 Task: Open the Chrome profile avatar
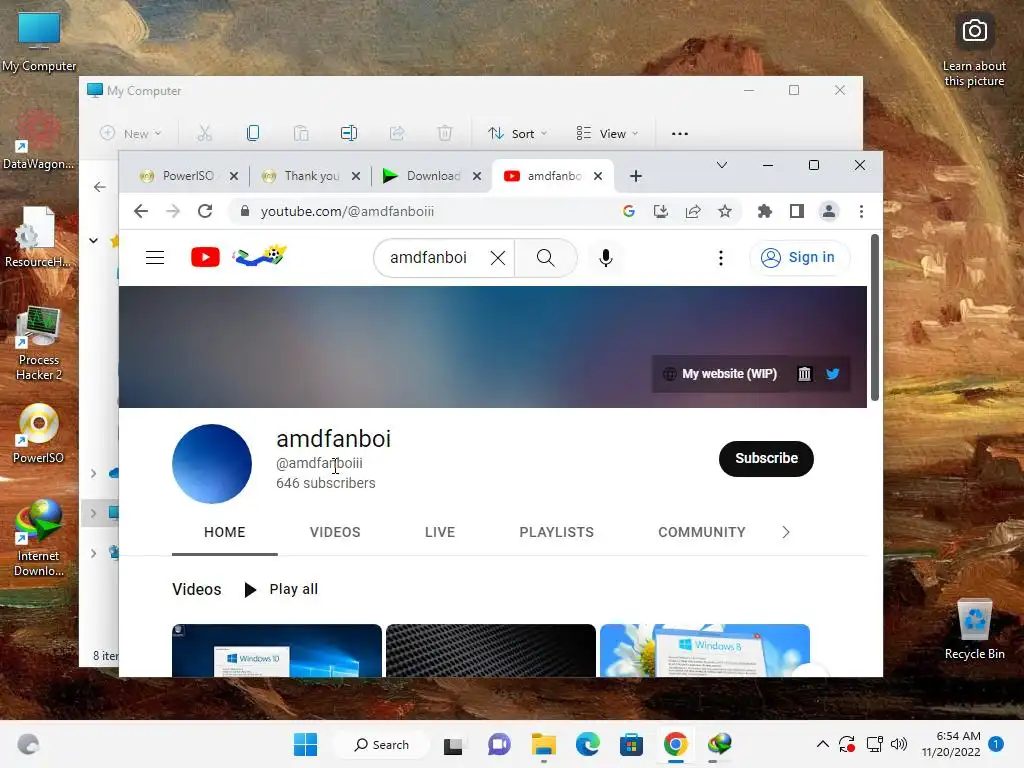[829, 211]
